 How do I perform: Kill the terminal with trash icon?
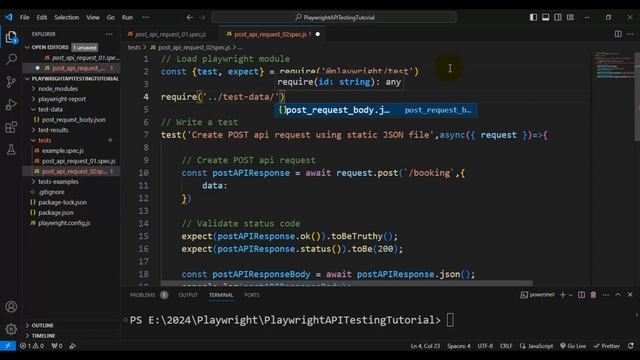point(593,295)
